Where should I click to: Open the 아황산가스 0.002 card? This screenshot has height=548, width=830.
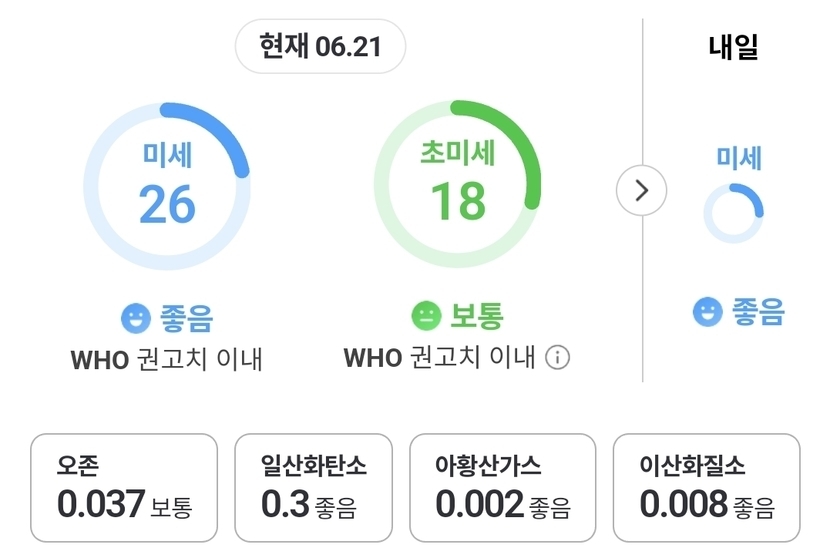(503, 488)
